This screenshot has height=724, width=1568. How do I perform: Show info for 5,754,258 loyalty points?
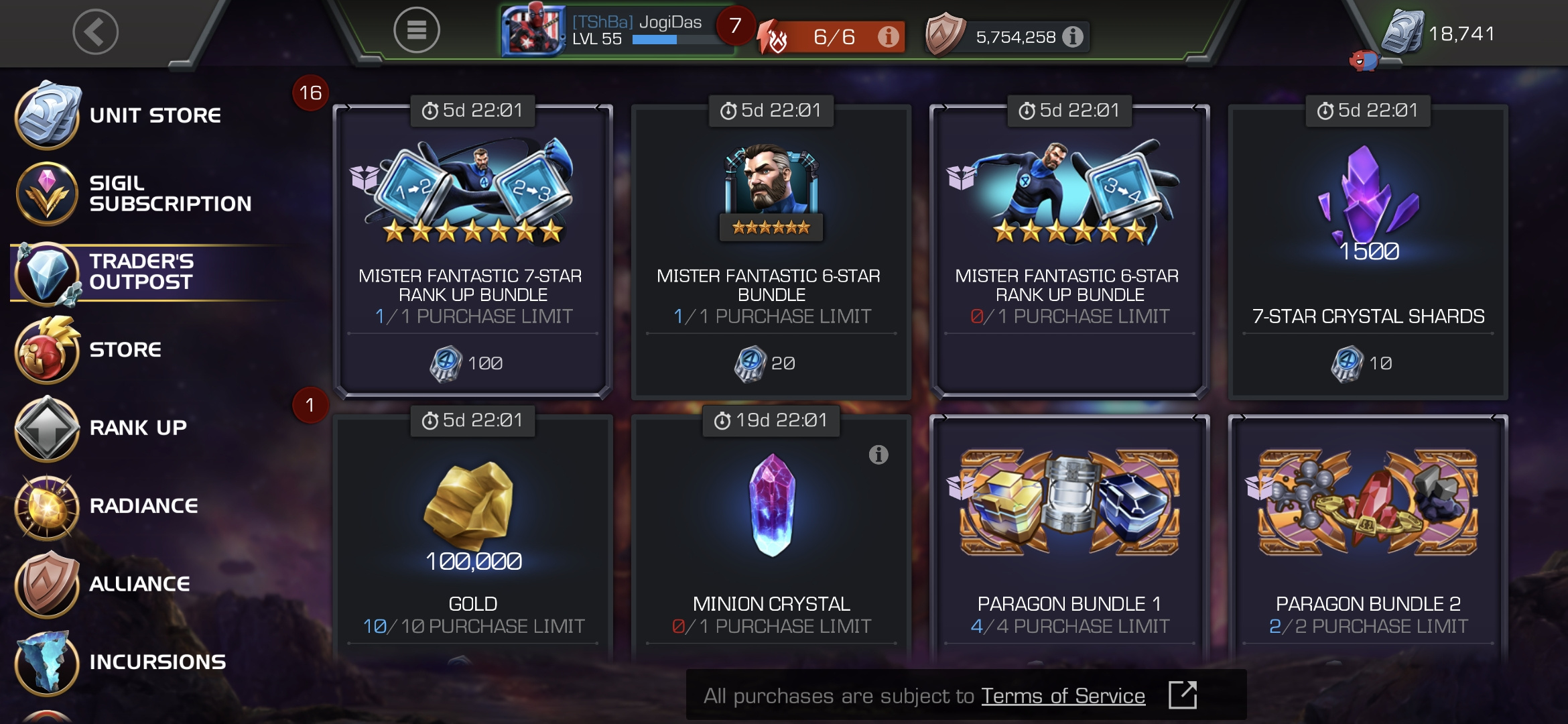coord(1072,37)
